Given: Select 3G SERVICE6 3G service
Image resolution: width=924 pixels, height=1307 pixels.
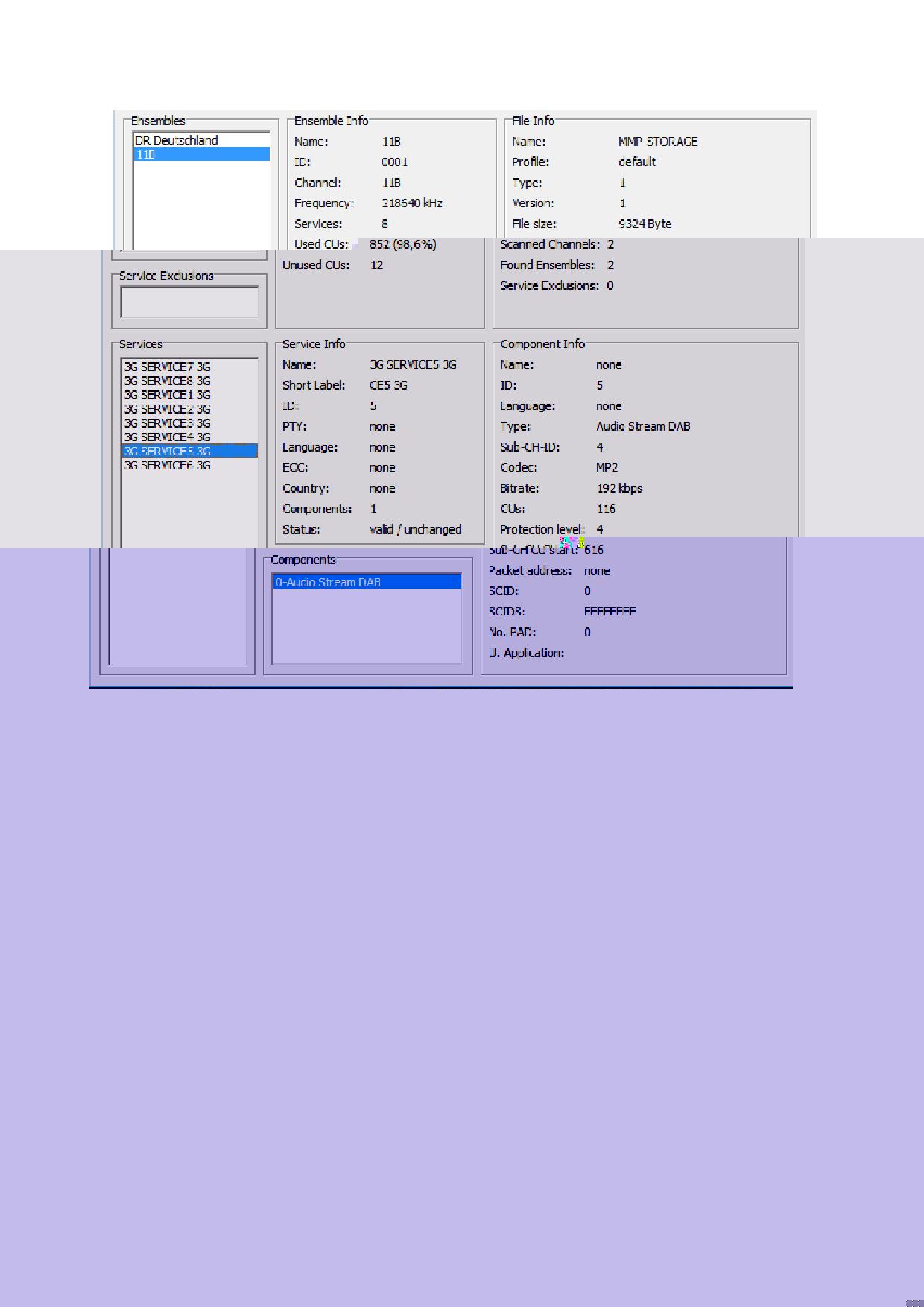Looking at the screenshot, I should (167, 466).
